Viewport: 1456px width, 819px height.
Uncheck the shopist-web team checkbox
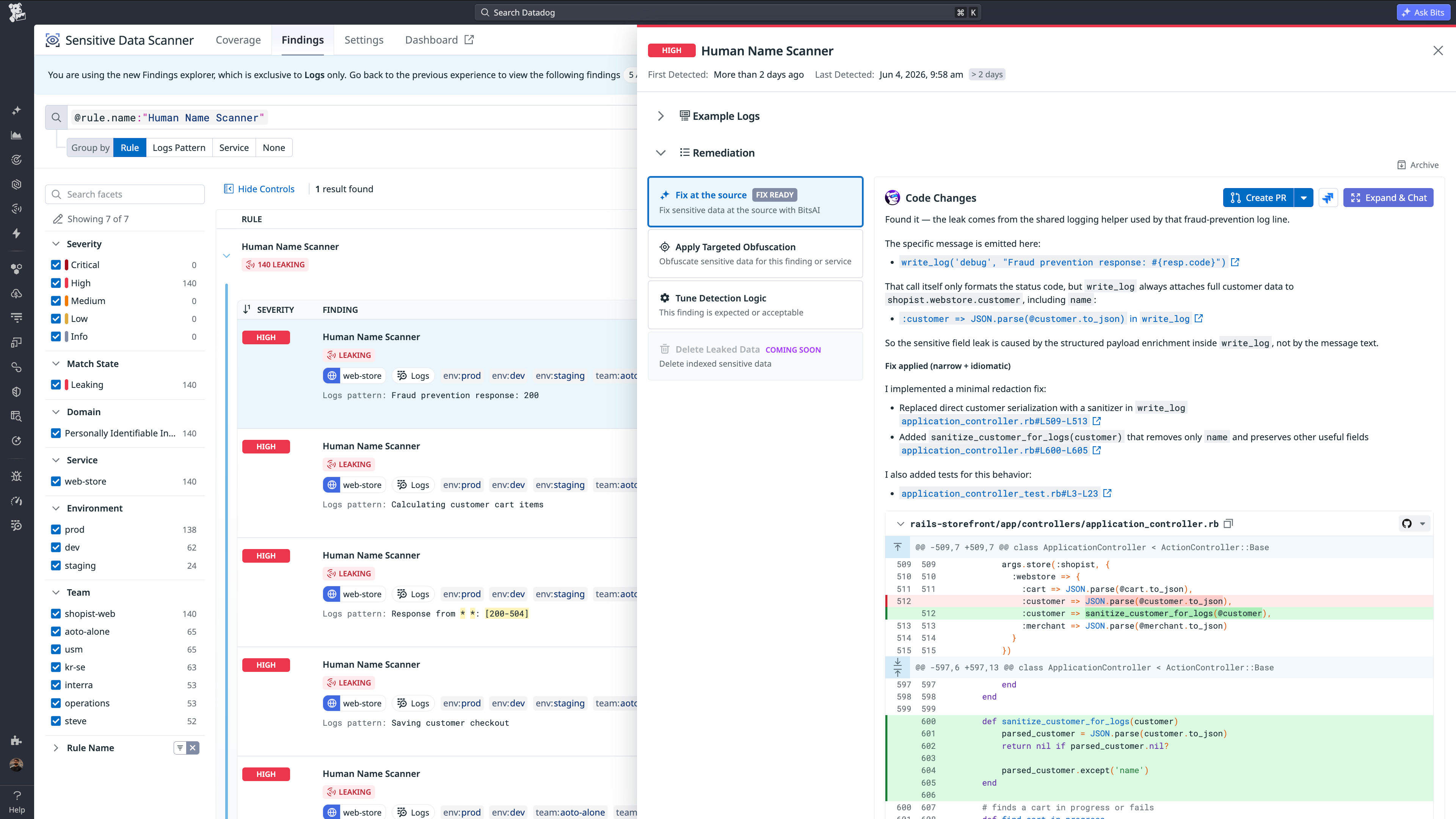56,614
